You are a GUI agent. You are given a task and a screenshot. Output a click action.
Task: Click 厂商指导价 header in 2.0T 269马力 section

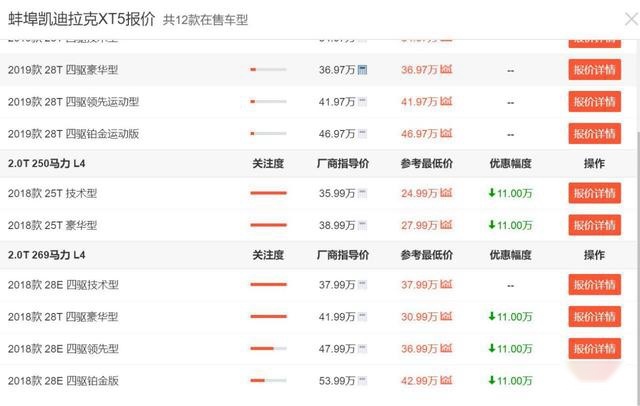tap(343, 255)
